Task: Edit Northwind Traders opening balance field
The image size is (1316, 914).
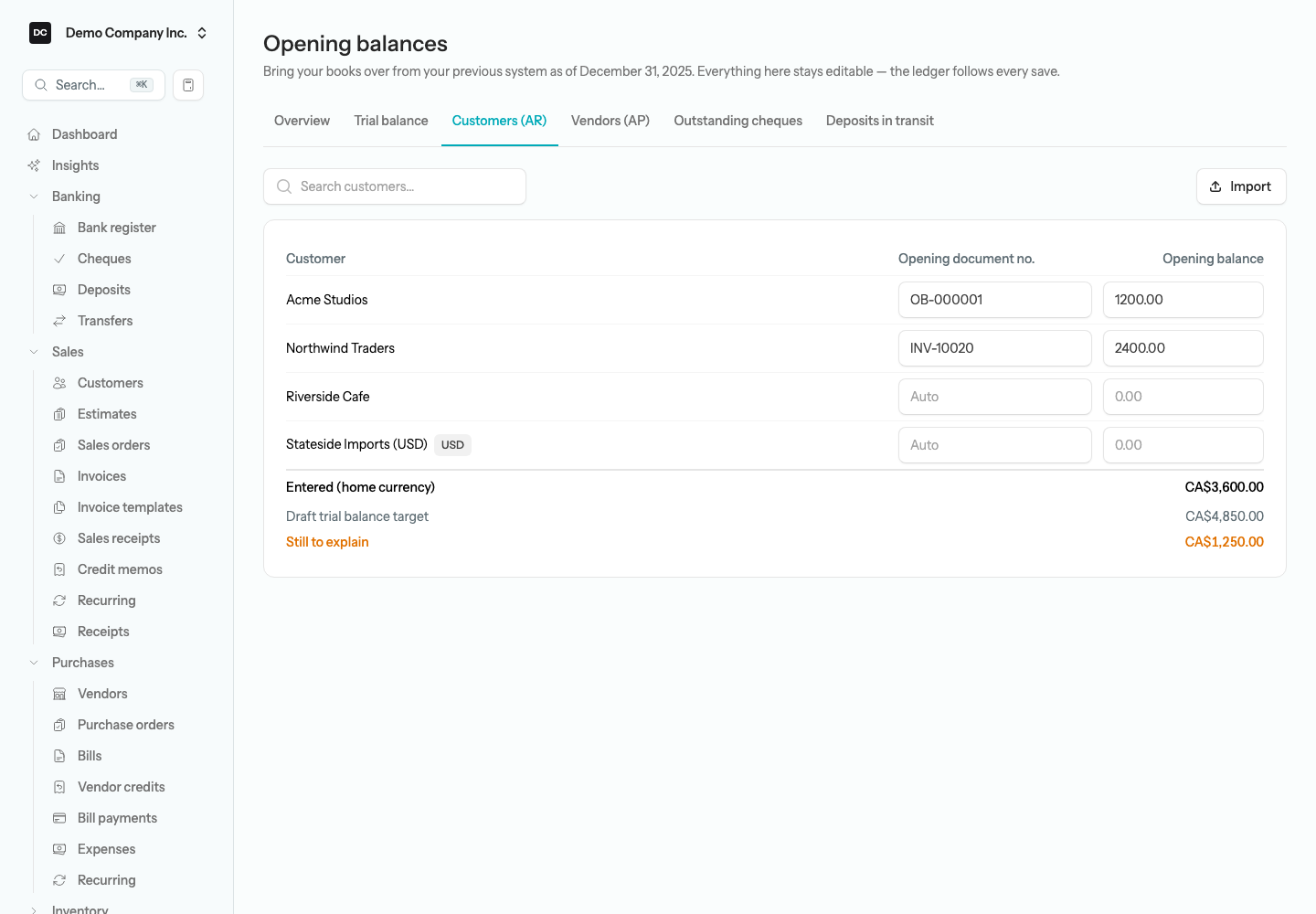Action: pyautogui.click(x=1183, y=348)
